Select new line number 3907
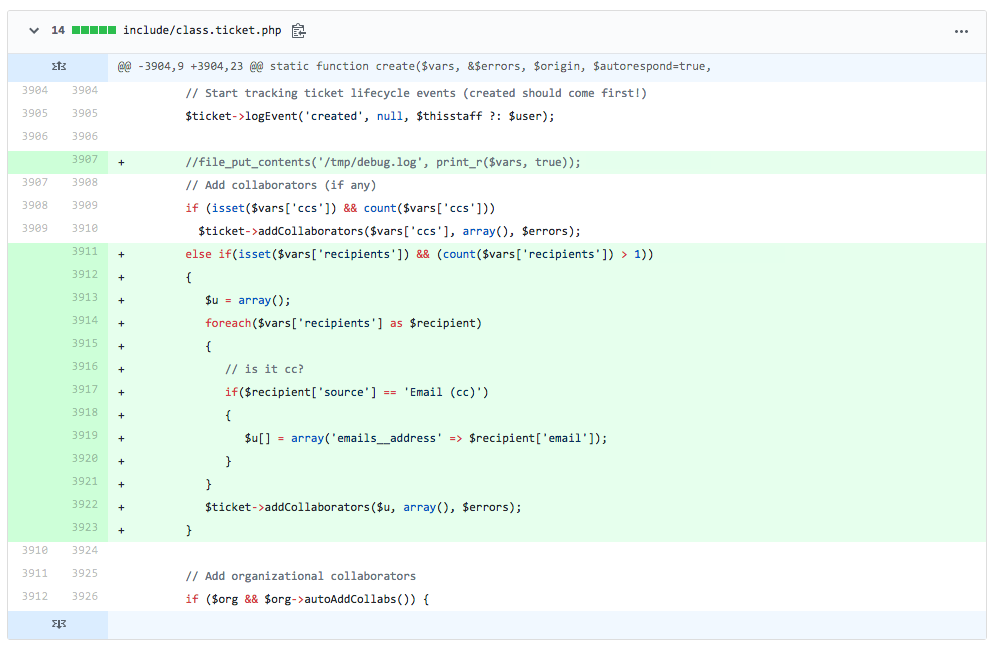Image resolution: width=995 pixels, height=649 pixels. click(84, 159)
